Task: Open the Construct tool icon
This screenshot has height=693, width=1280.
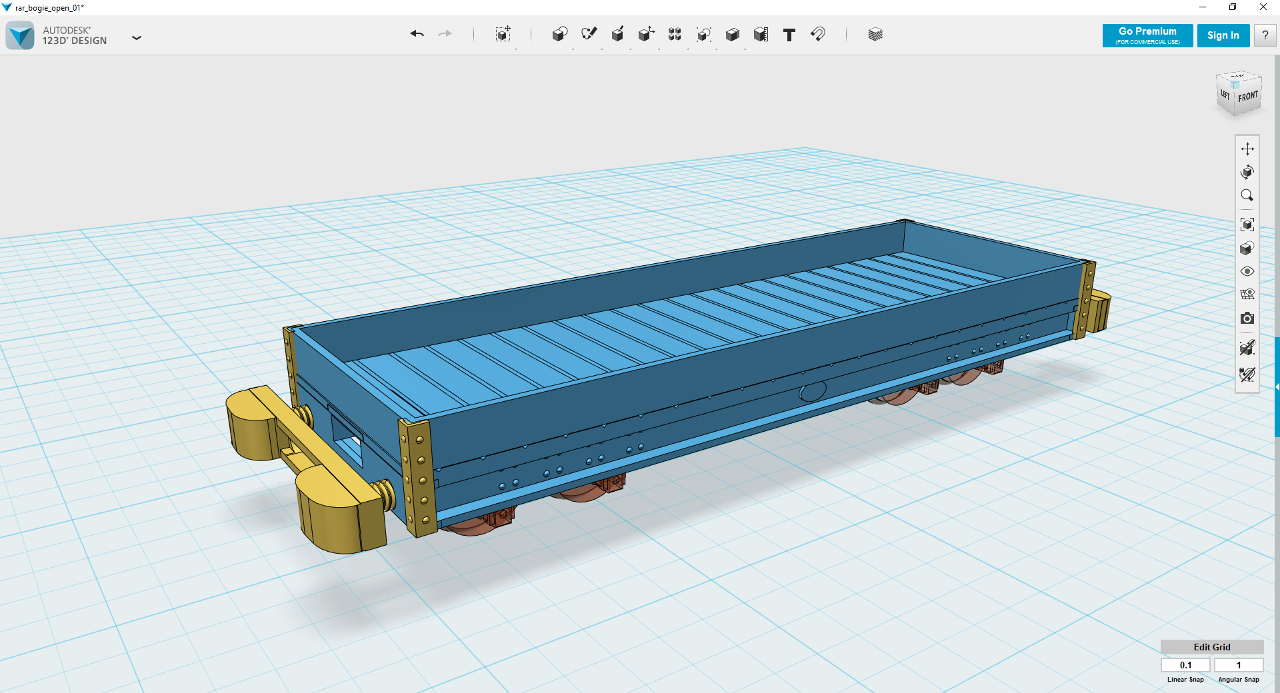Action: pyautogui.click(x=618, y=34)
